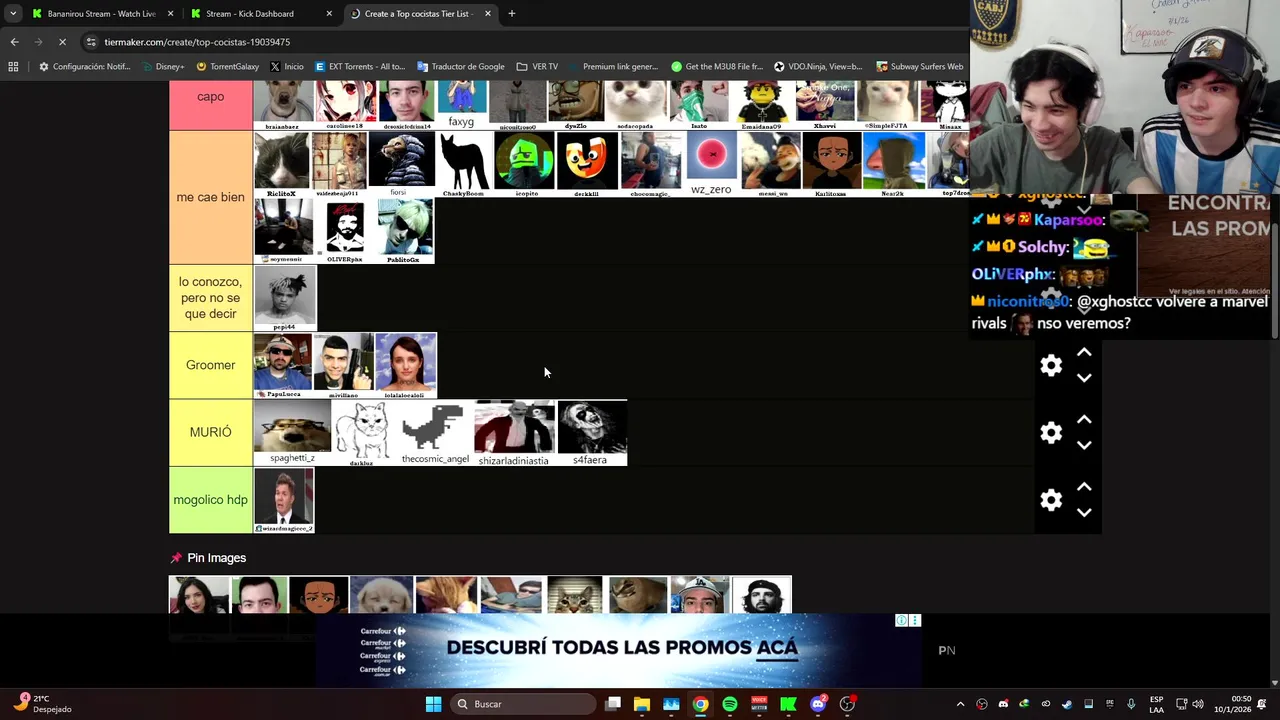The image size is (1280, 720).
Task: Close the Bananirou Stream tab
Action: (x=170, y=14)
